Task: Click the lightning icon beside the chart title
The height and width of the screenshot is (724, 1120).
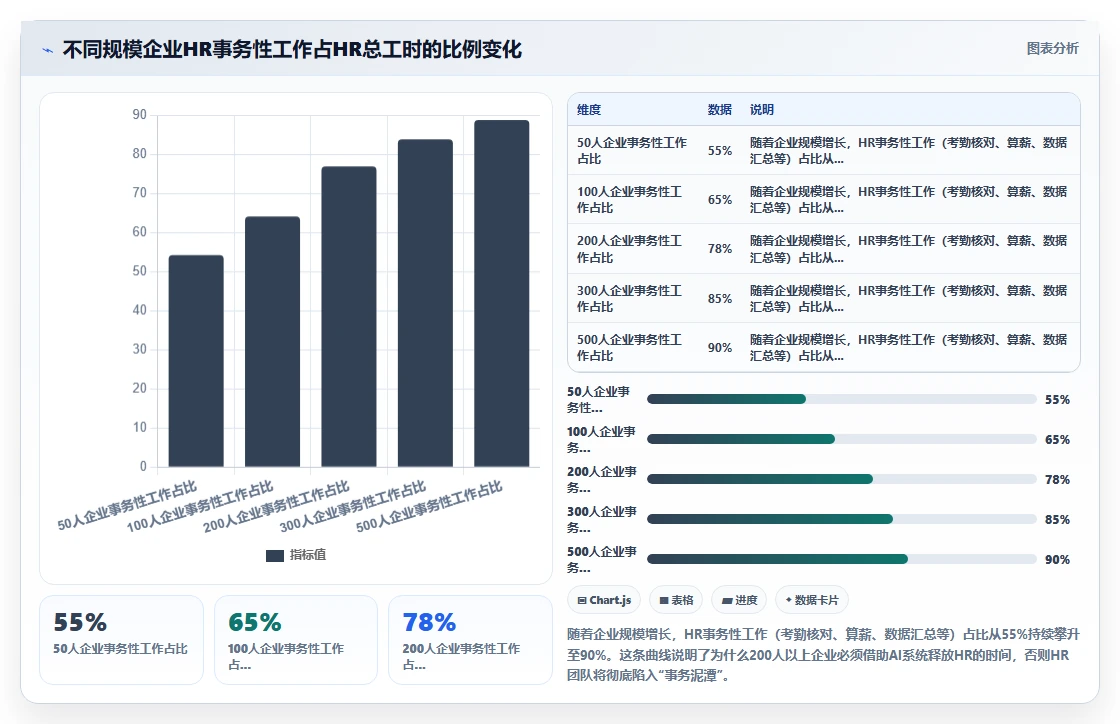Action: 48,50
